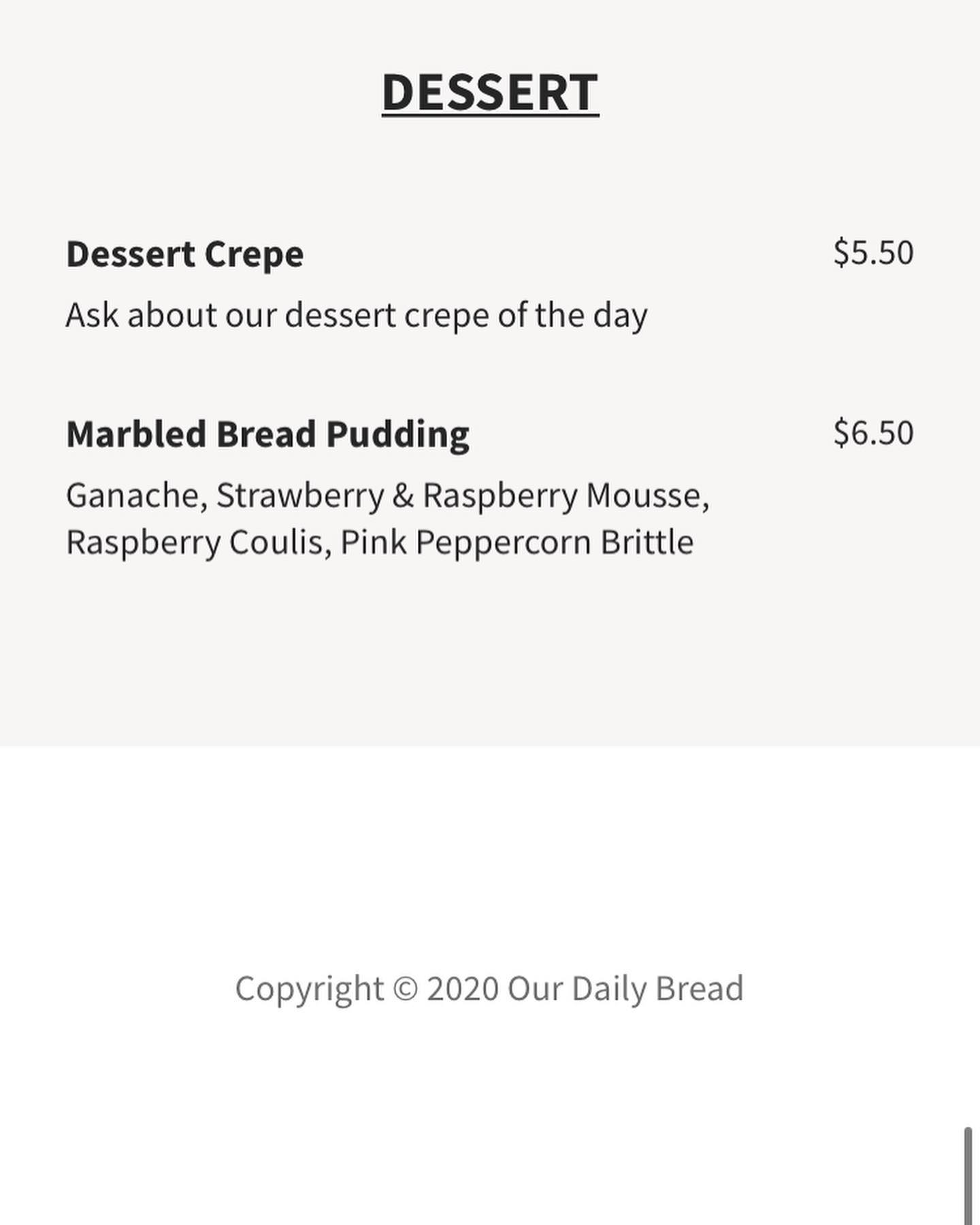Click the copyright © symbol in footer
Viewport: 980px width, 1225px height.
point(406,989)
